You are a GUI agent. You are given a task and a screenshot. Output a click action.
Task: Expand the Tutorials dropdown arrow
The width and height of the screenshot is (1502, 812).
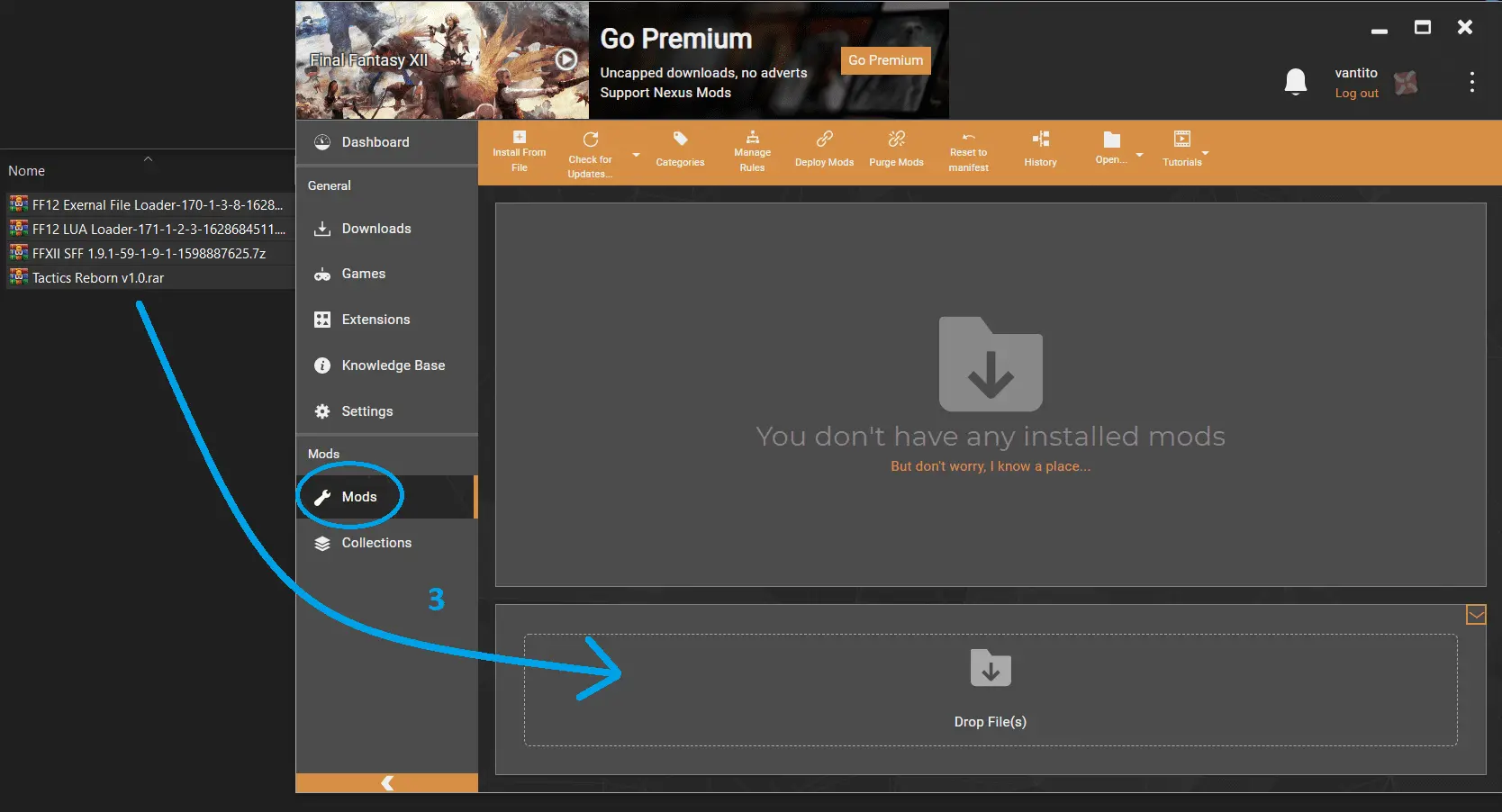1206,153
